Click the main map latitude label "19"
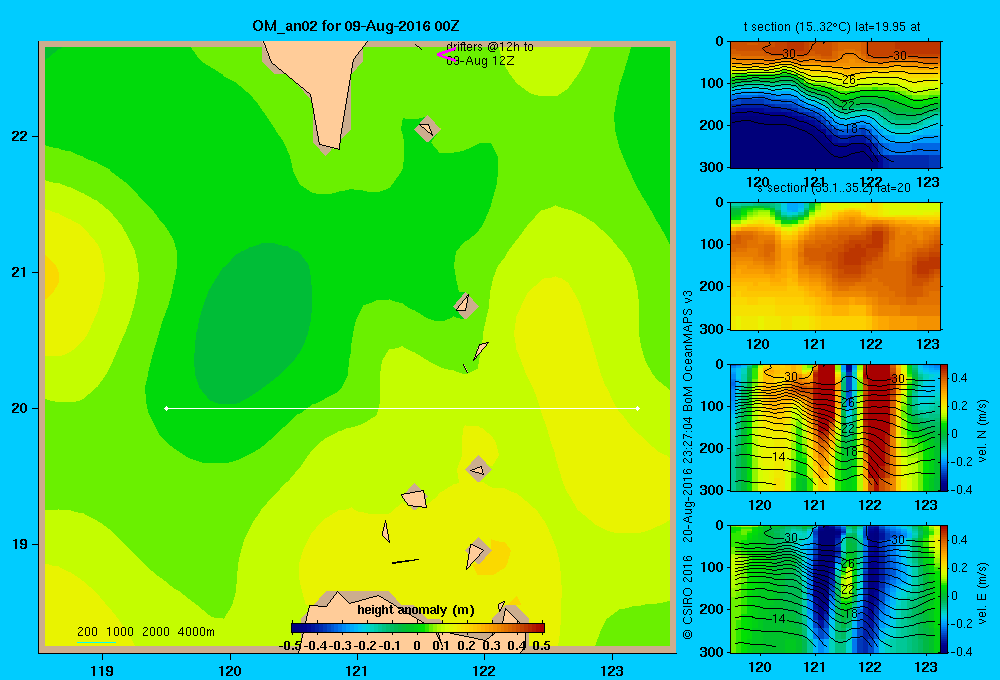Screen dimensions: 1000x680 click(x=20, y=544)
